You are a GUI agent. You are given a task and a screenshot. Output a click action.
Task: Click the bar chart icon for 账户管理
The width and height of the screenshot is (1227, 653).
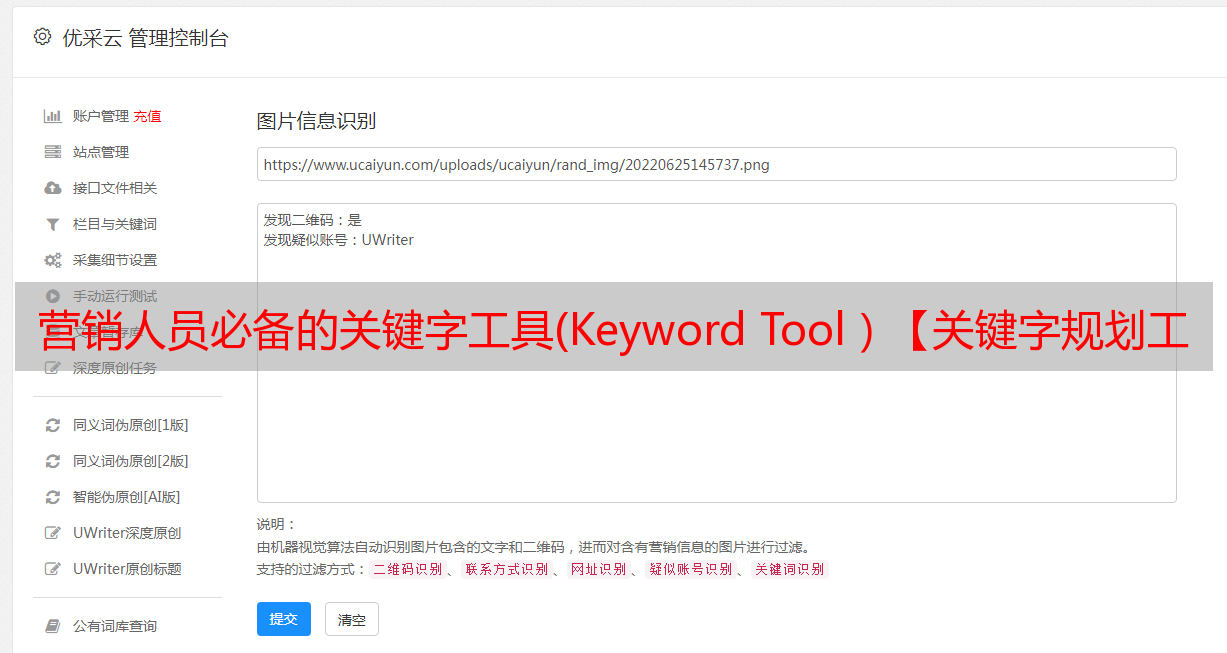53,116
